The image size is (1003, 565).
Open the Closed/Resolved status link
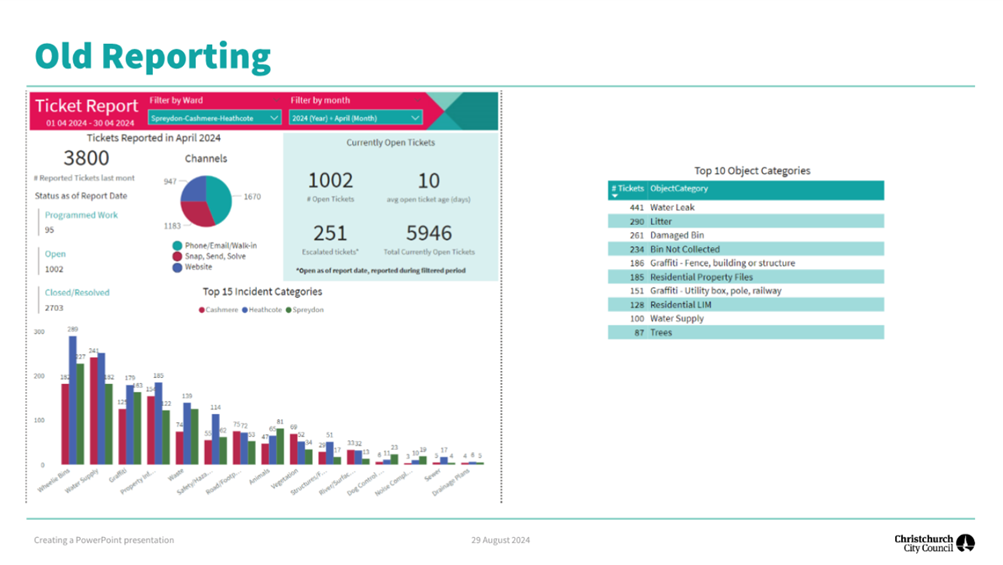click(x=77, y=292)
